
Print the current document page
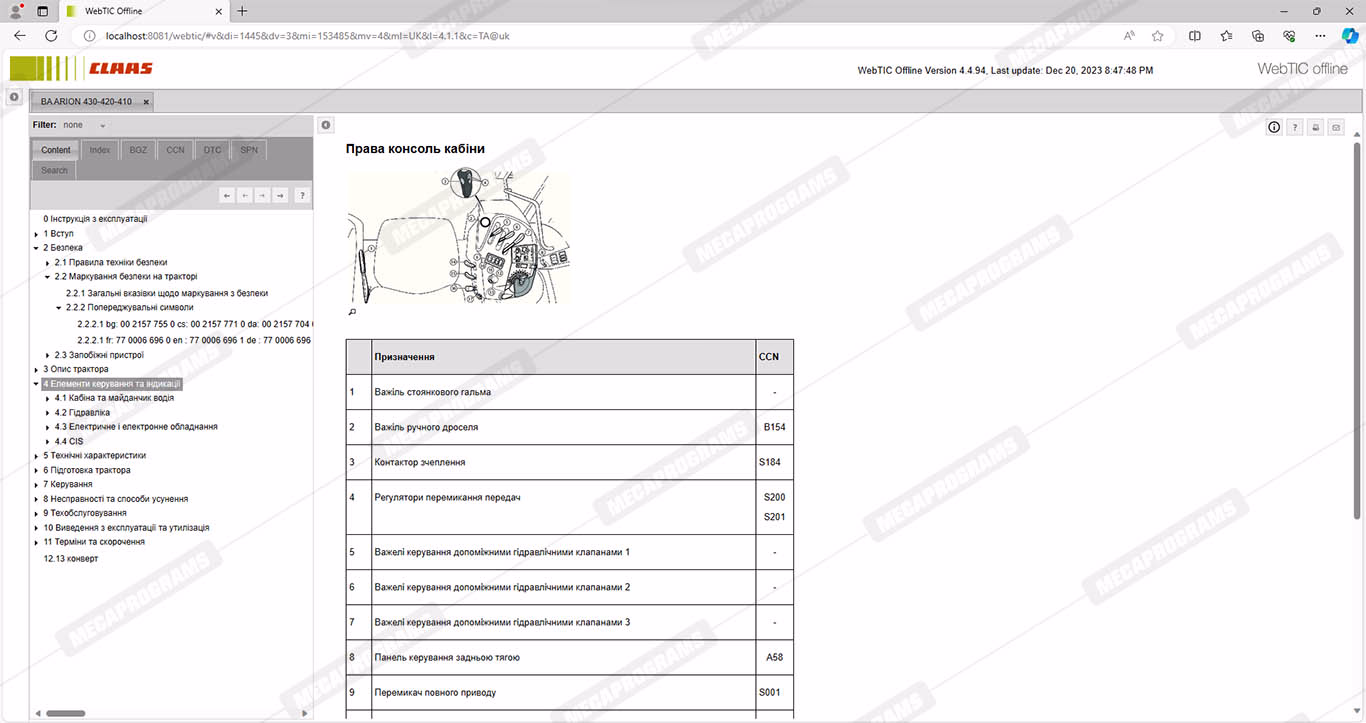[x=1316, y=127]
